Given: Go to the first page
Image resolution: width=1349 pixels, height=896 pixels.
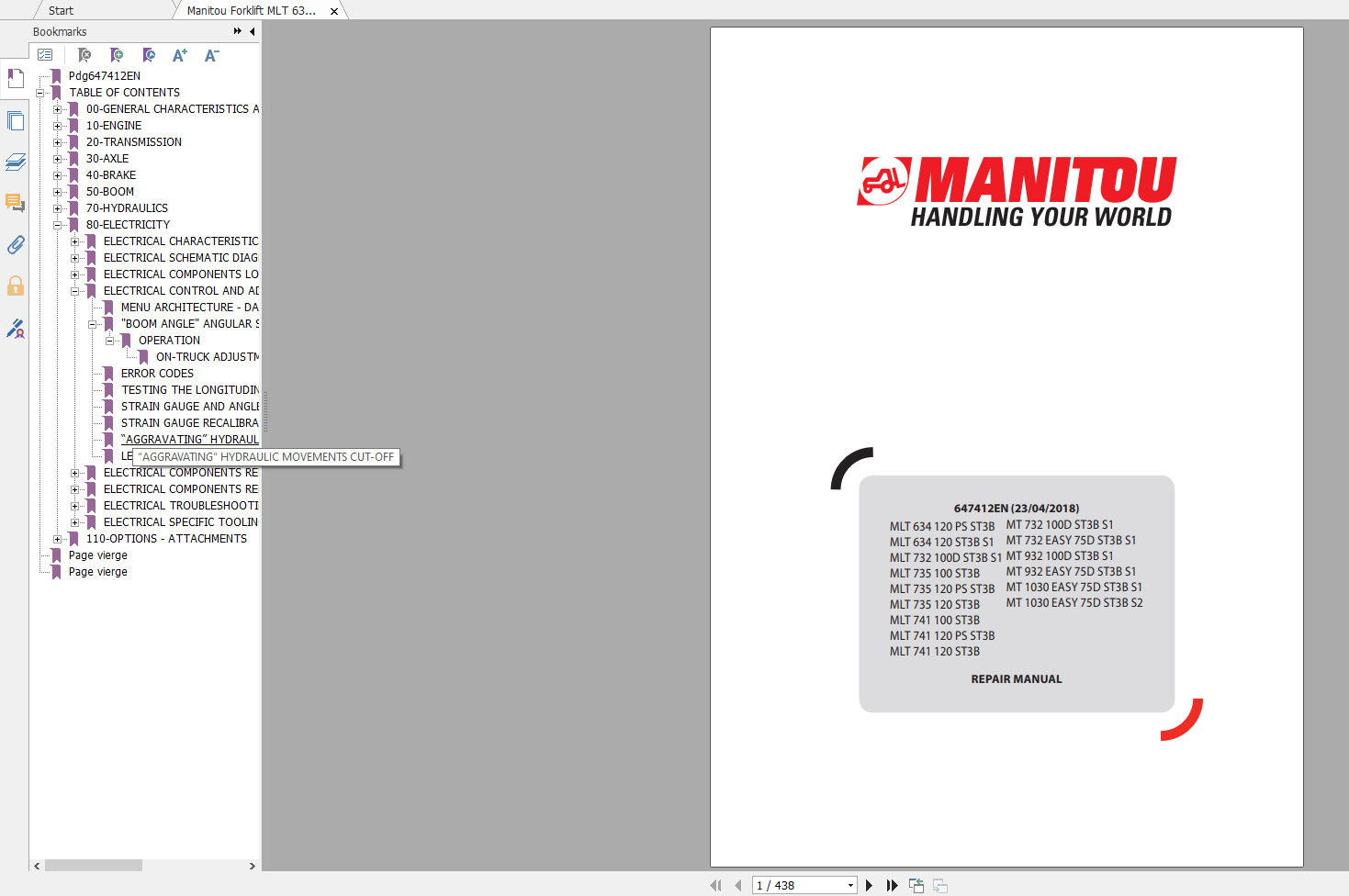Looking at the screenshot, I should pos(715,885).
